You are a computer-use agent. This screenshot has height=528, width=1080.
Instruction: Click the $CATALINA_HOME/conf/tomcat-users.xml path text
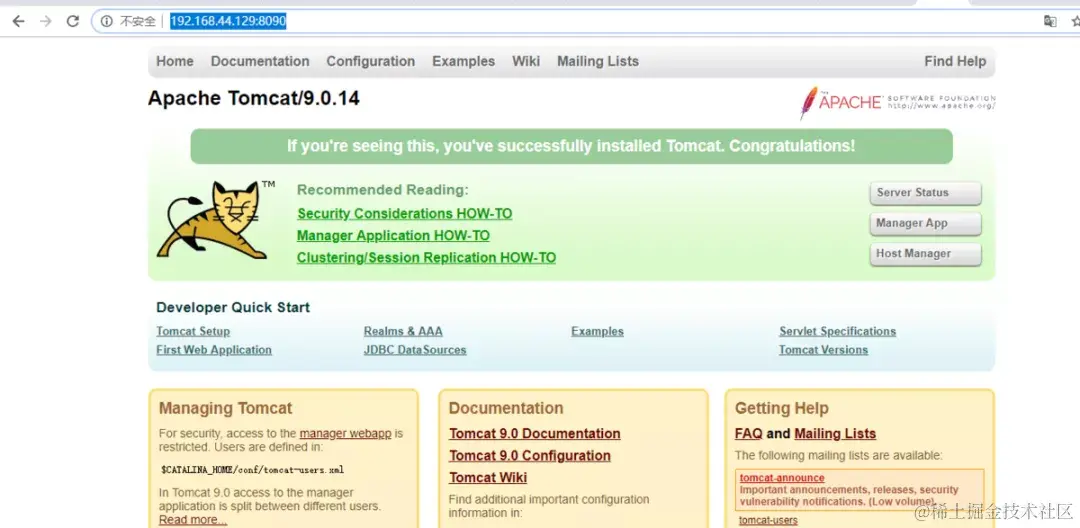click(251, 470)
